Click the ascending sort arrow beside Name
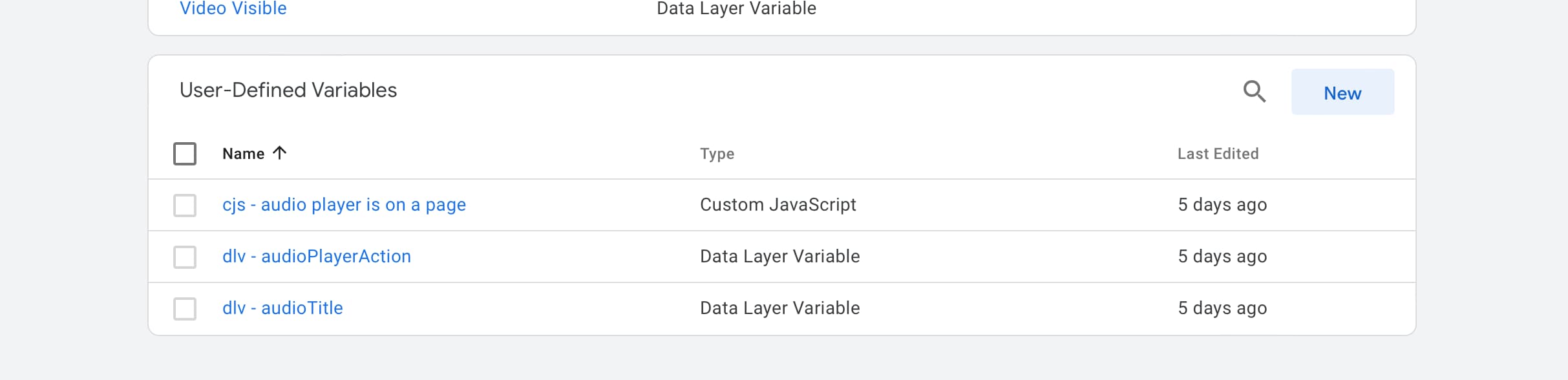1568x380 pixels. 279,153
